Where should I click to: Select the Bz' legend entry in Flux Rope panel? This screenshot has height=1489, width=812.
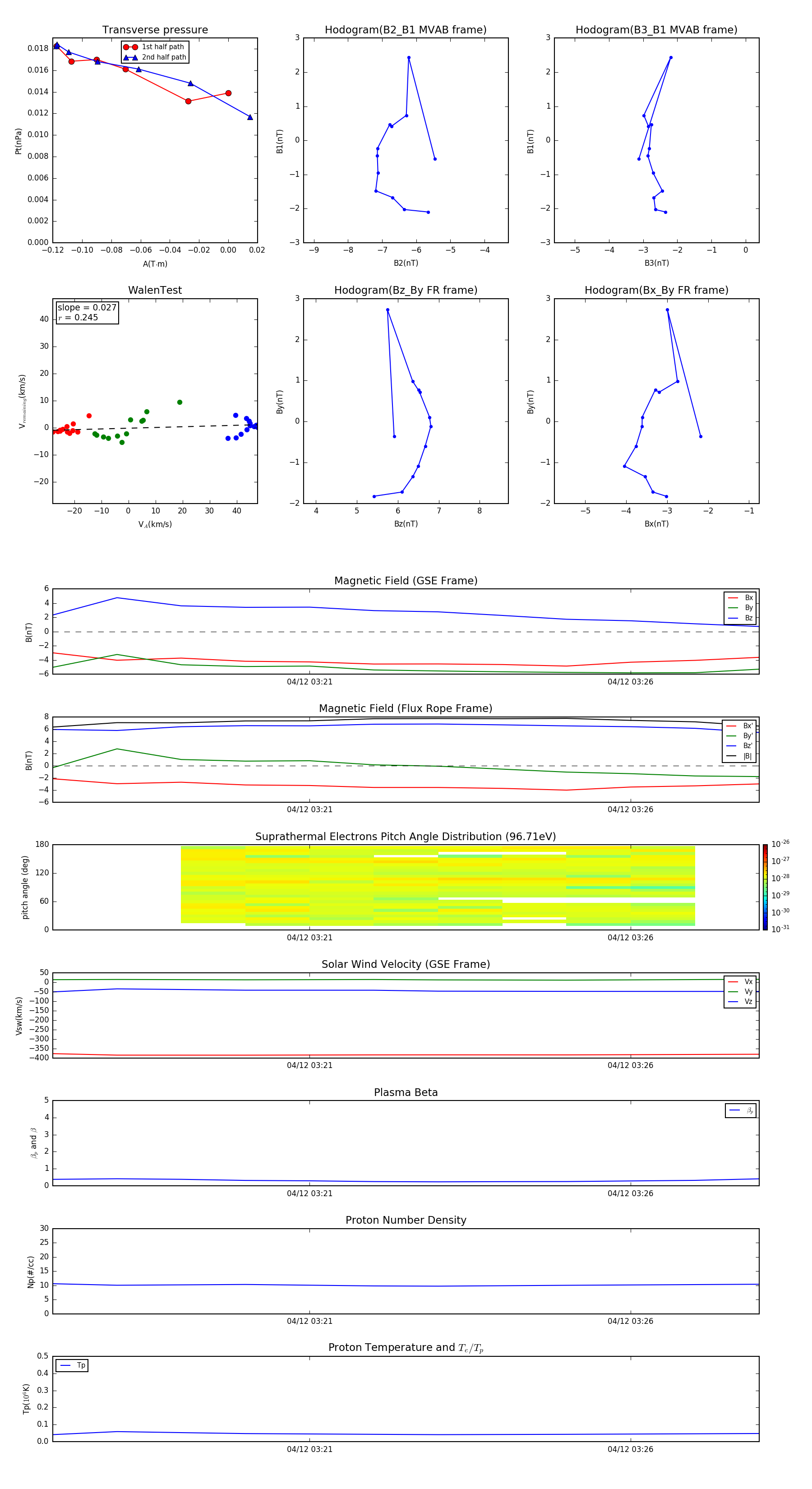coord(740,746)
